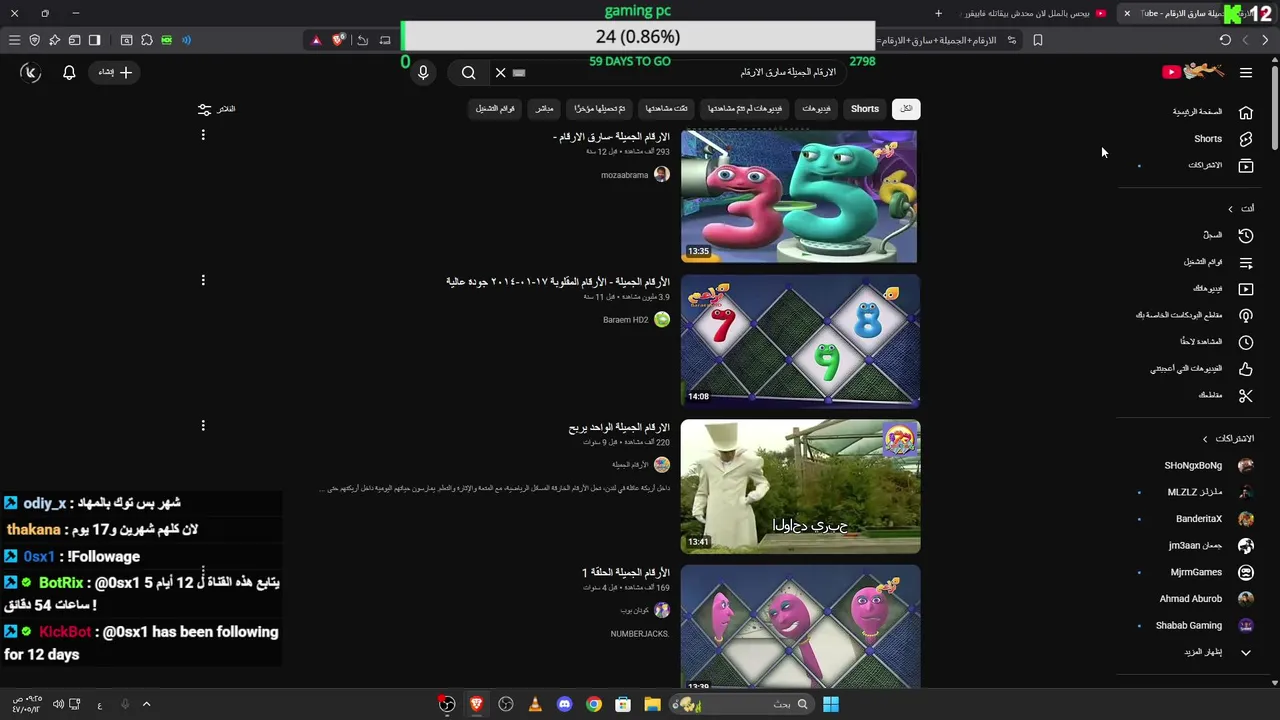Open the YouTube hamburger guide menu
The image size is (1280, 720).
[1246, 73]
